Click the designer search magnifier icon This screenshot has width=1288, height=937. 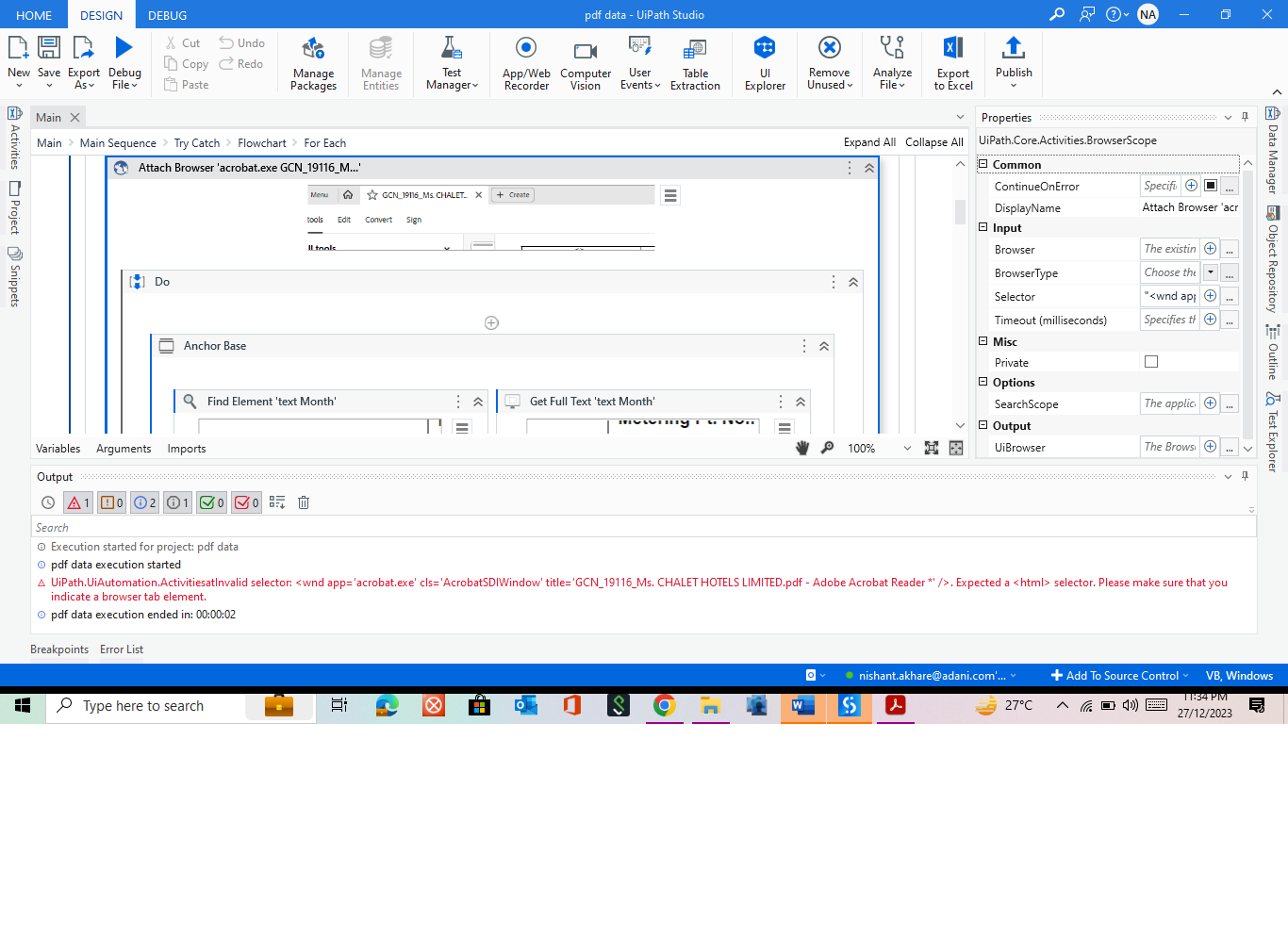pyautogui.click(x=827, y=449)
